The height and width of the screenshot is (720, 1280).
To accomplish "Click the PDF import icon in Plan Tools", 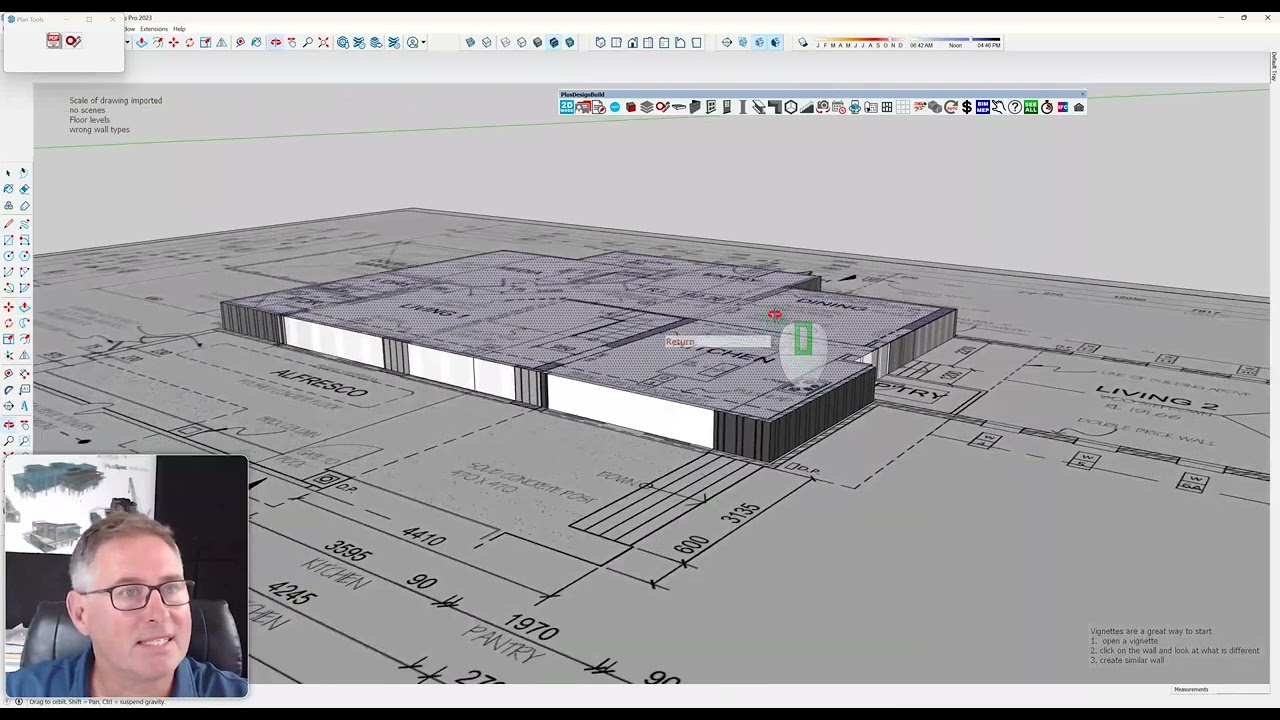I will (x=54, y=41).
